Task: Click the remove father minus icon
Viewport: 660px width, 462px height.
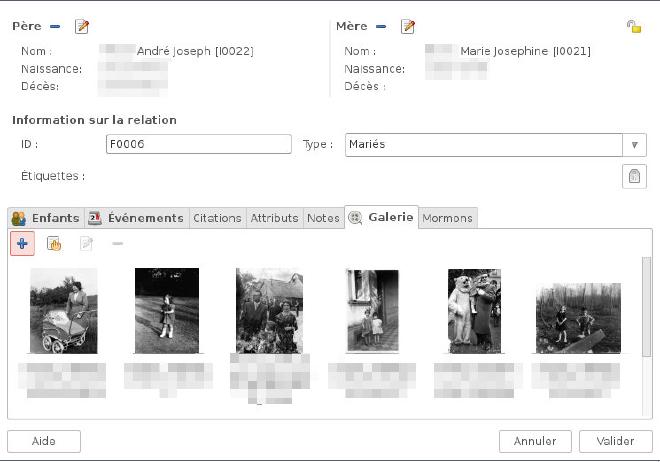Action: (x=55, y=26)
